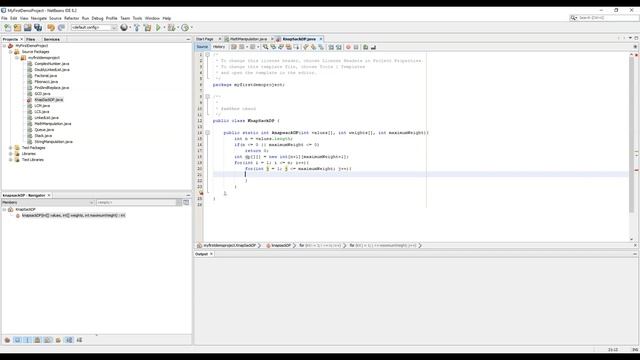Open the Run Project dropdown arrow
This screenshot has width=640, height=360.
tap(164, 27)
